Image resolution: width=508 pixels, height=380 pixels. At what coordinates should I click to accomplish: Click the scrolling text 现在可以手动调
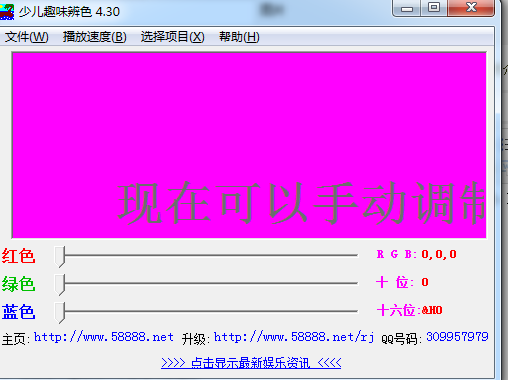pyautogui.click(x=301, y=203)
